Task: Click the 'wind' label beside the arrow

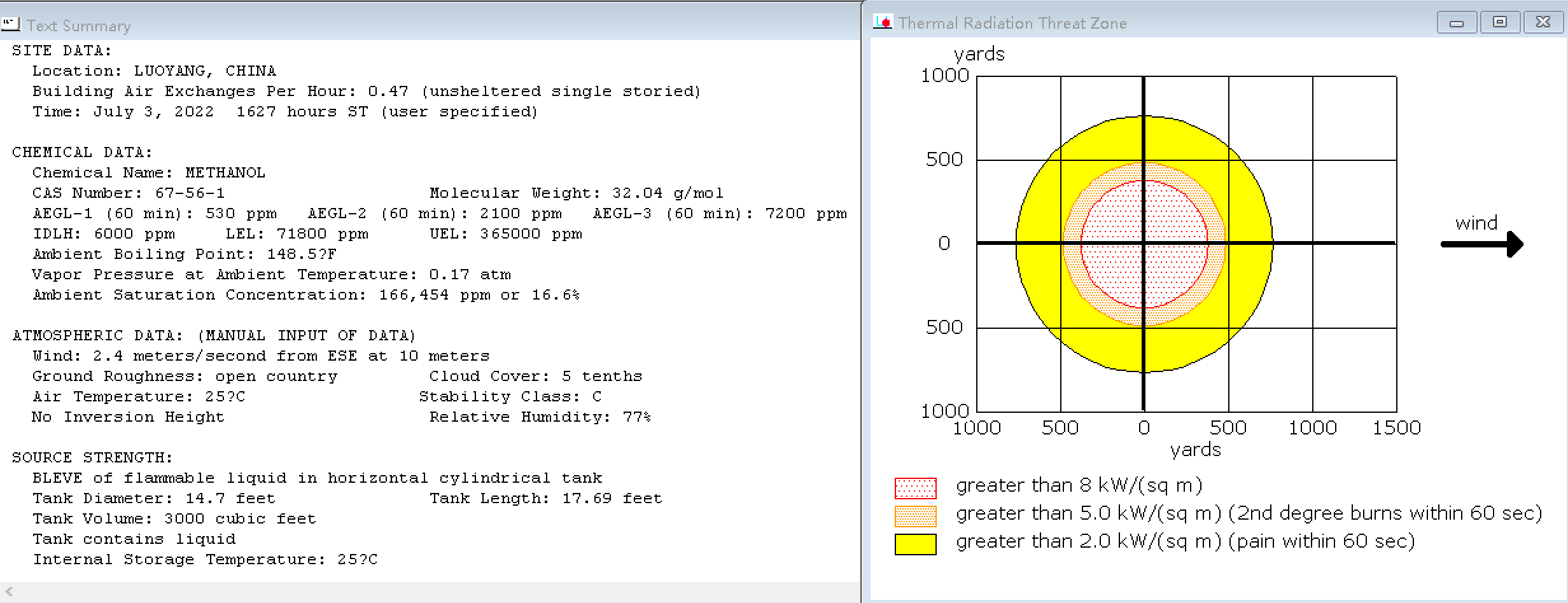Action: click(x=1476, y=223)
